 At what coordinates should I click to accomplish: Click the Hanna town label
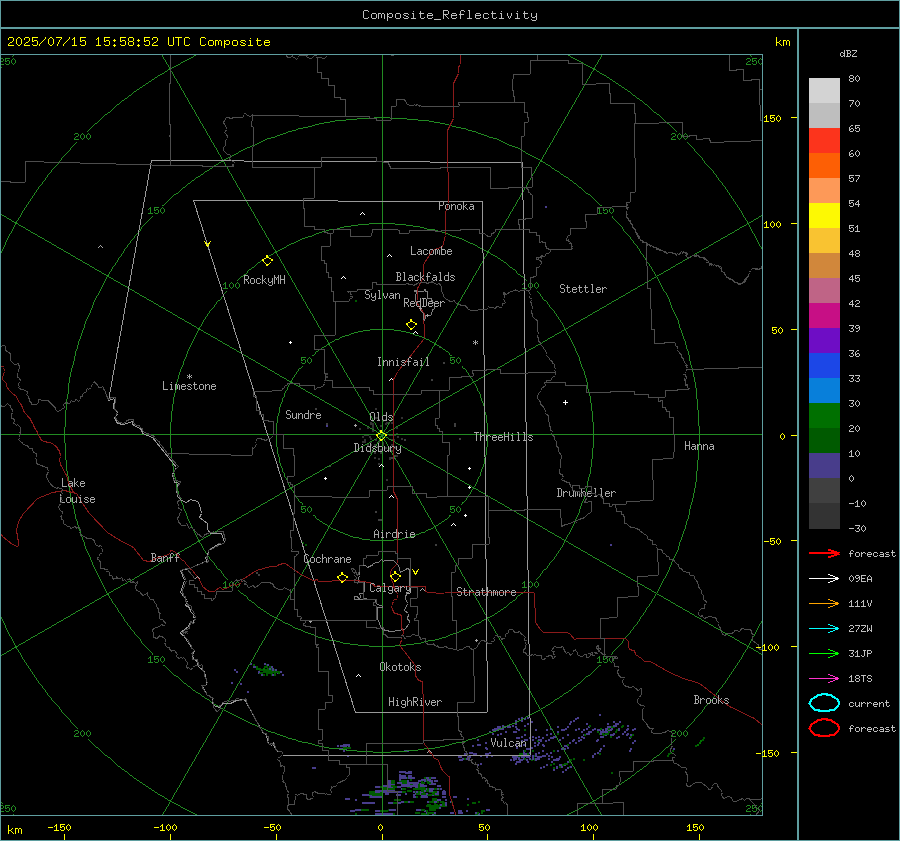[x=699, y=446]
